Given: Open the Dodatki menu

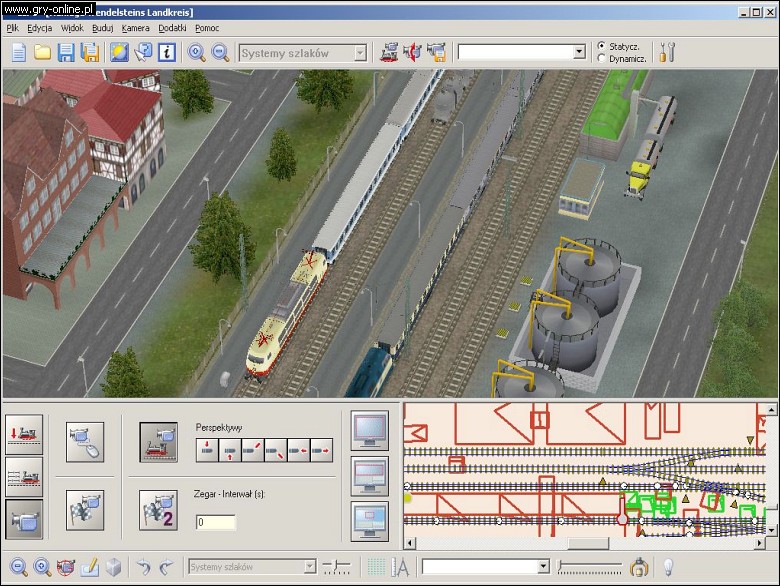Looking at the screenshot, I should click(x=172, y=28).
